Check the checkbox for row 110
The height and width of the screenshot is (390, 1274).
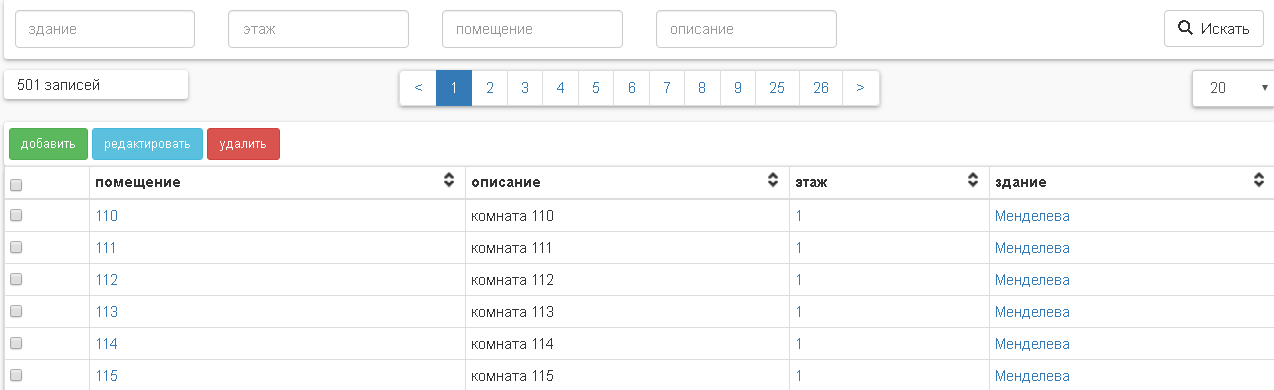(16, 215)
